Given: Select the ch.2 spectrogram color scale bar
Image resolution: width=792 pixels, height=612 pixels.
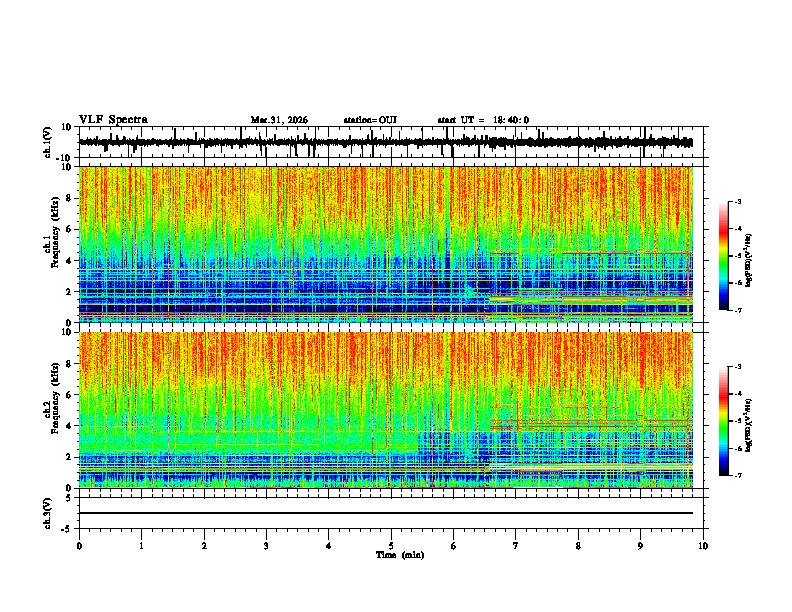Looking at the screenshot, I should pos(724,421).
